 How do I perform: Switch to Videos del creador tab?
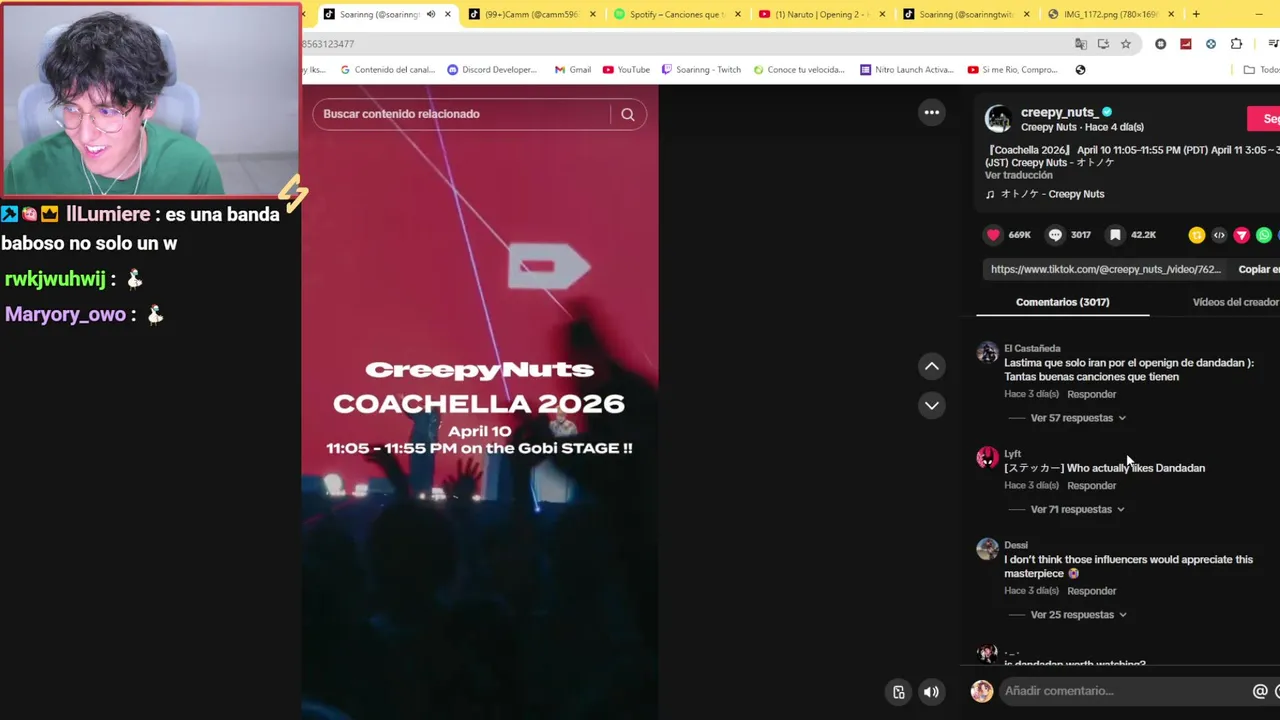pyautogui.click(x=1236, y=302)
